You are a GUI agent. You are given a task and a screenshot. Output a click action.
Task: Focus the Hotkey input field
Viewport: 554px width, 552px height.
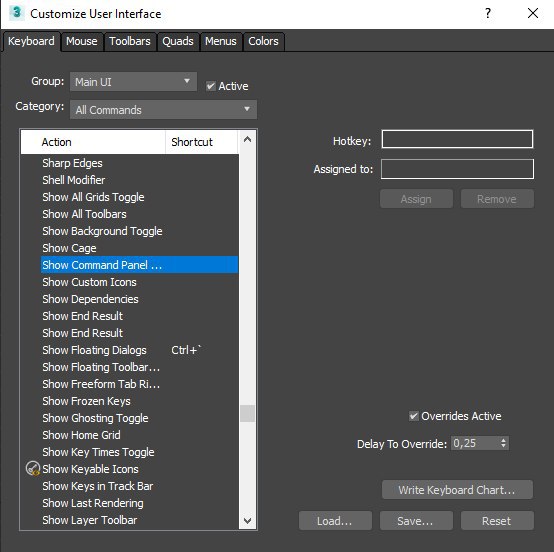[x=457, y=139]
